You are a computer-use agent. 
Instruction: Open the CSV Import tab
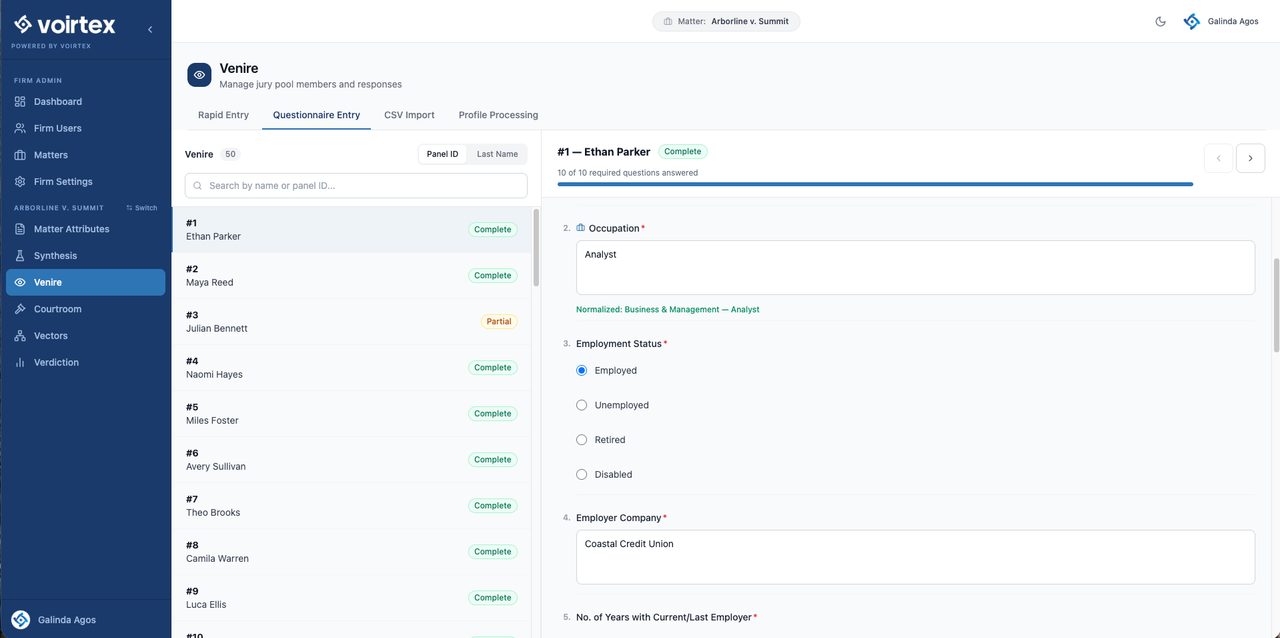[x=409, y=115]
